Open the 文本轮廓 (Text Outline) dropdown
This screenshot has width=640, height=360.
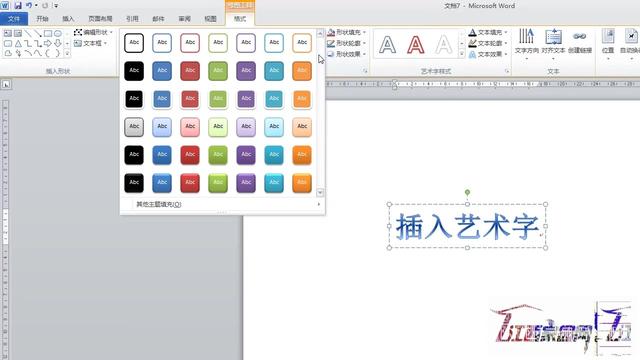tap(488, 43)
